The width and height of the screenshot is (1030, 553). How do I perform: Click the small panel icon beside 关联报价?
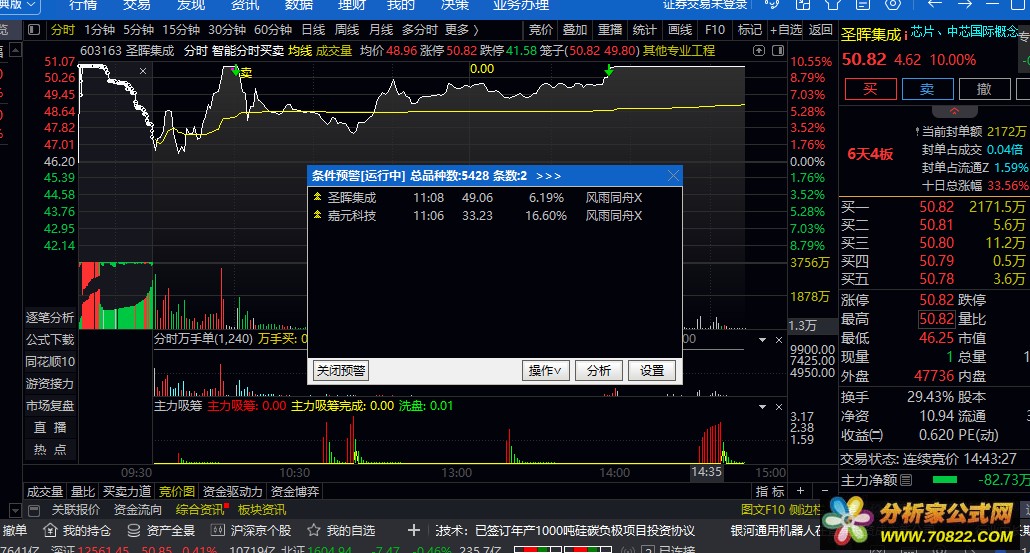(x=34, y=510)
